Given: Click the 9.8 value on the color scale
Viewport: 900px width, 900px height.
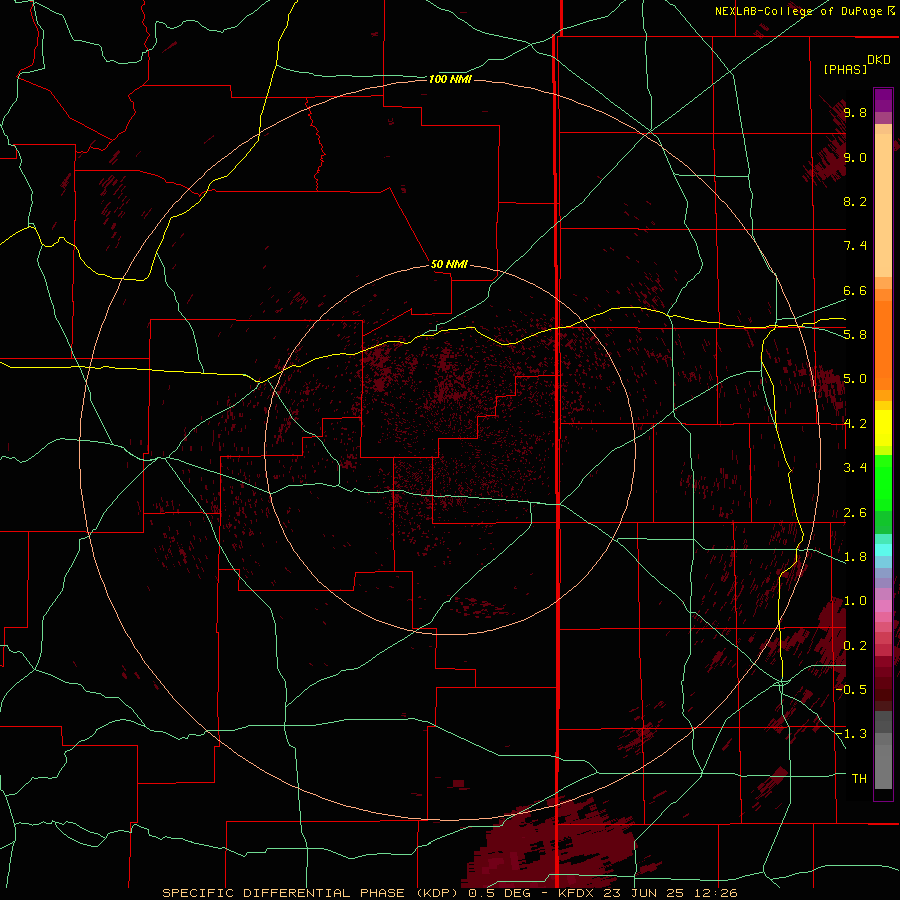Looking at the screenshot, I should click(x=855, y=112).
